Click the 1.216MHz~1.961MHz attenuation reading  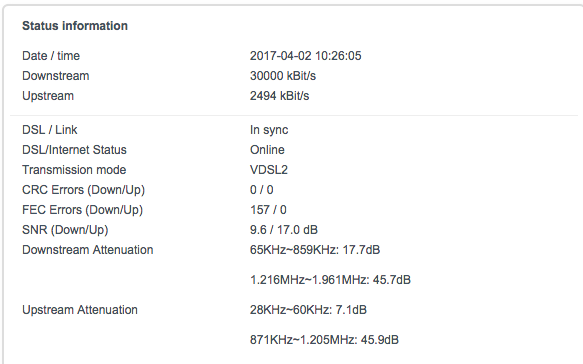click(x=330, y=280)
